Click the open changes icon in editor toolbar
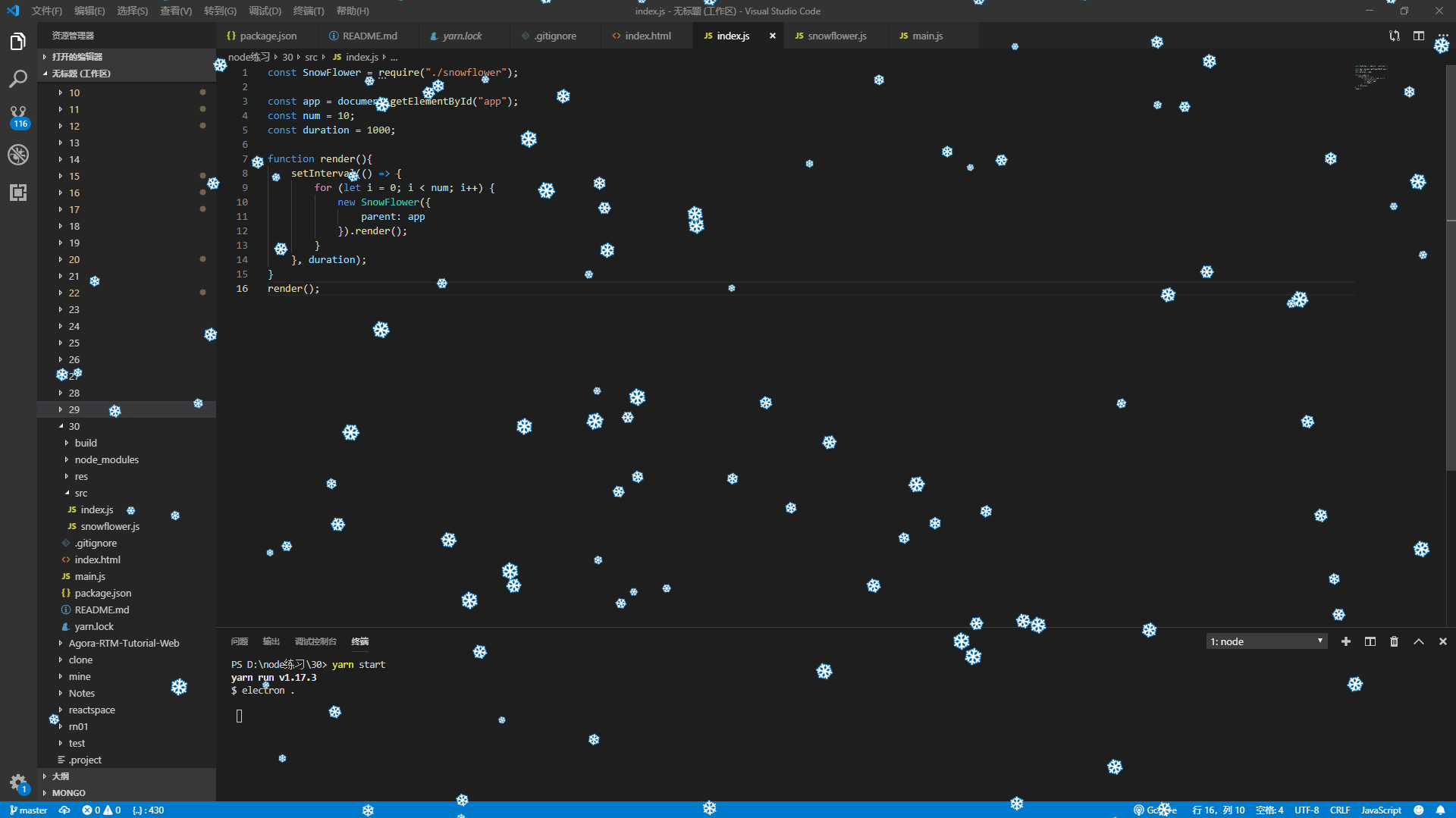Viewport: 1456px width, 818px height. (x=1395, y=36)
